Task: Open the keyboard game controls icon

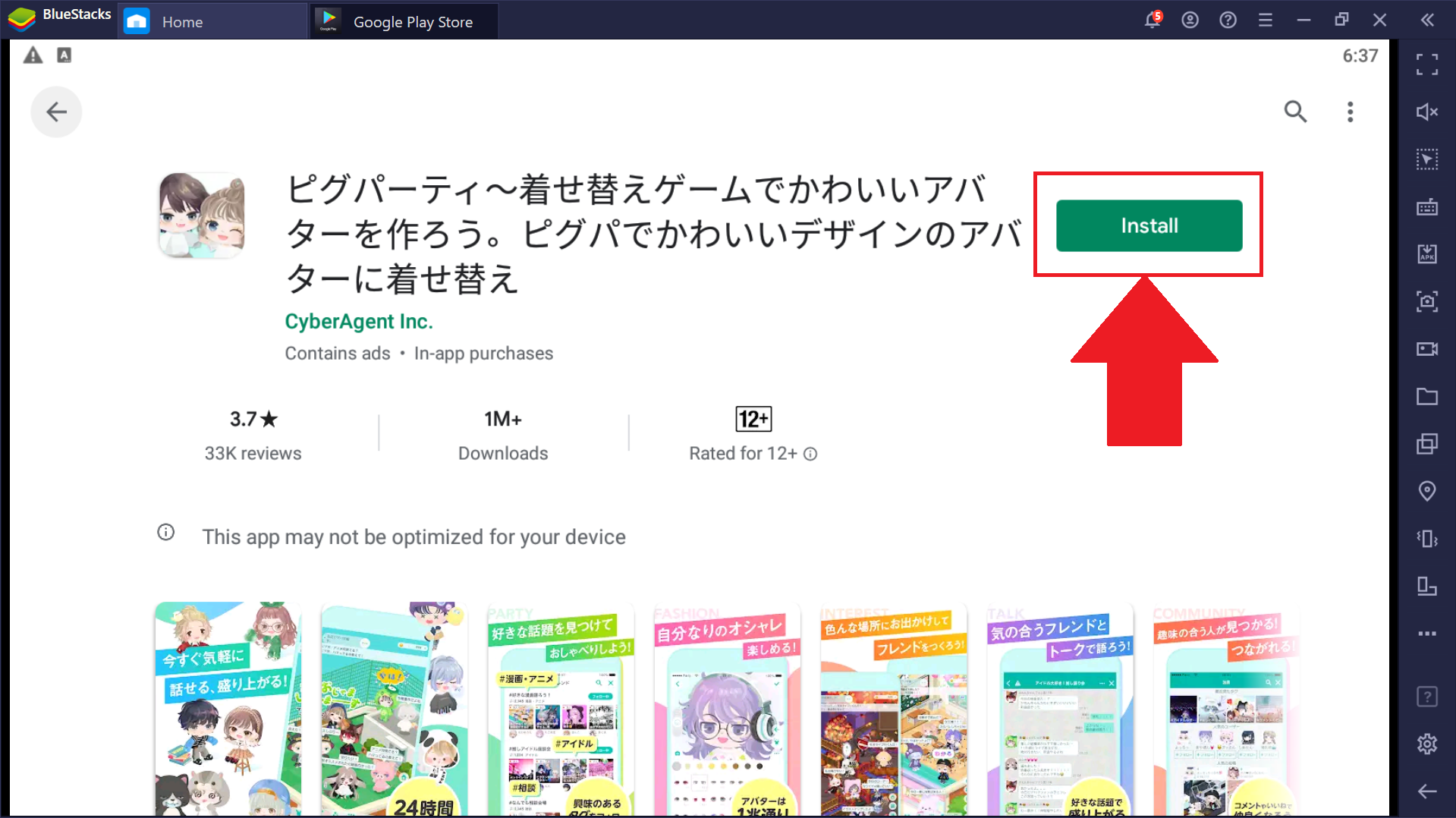Action: [1427, 207]
